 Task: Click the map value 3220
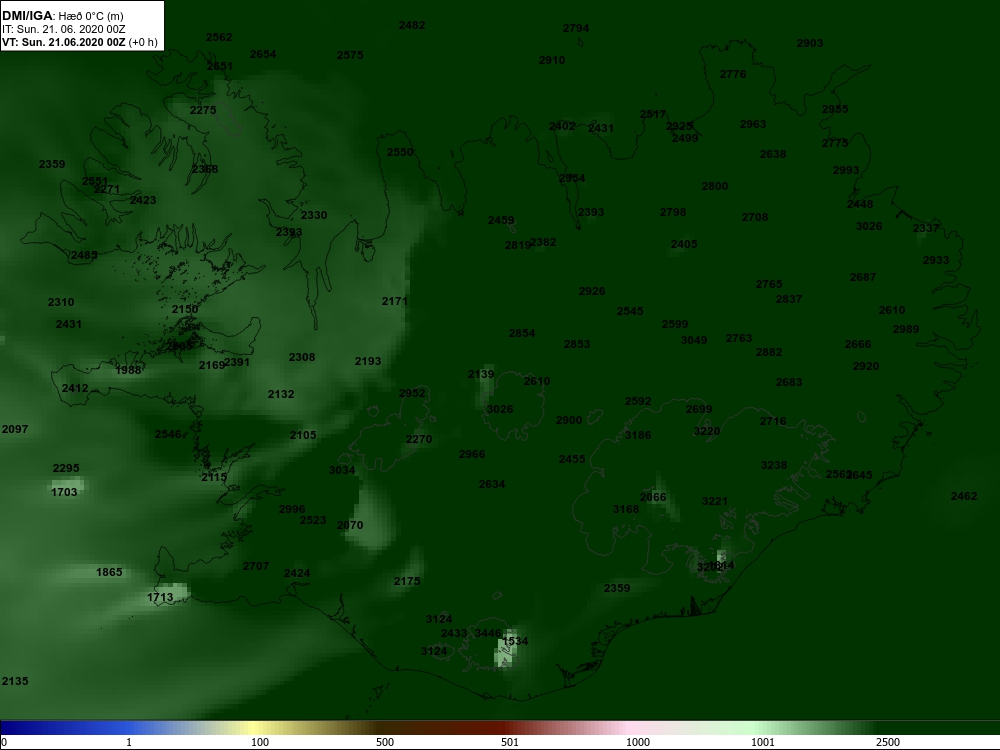(x=707, y=431)
